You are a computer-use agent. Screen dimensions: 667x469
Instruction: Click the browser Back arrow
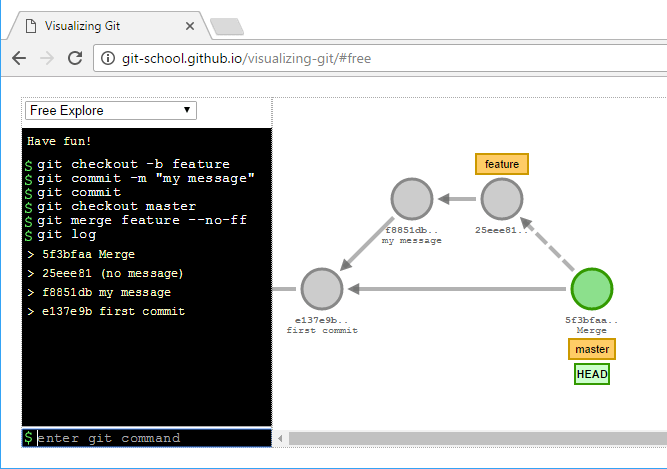coord(19,58)
